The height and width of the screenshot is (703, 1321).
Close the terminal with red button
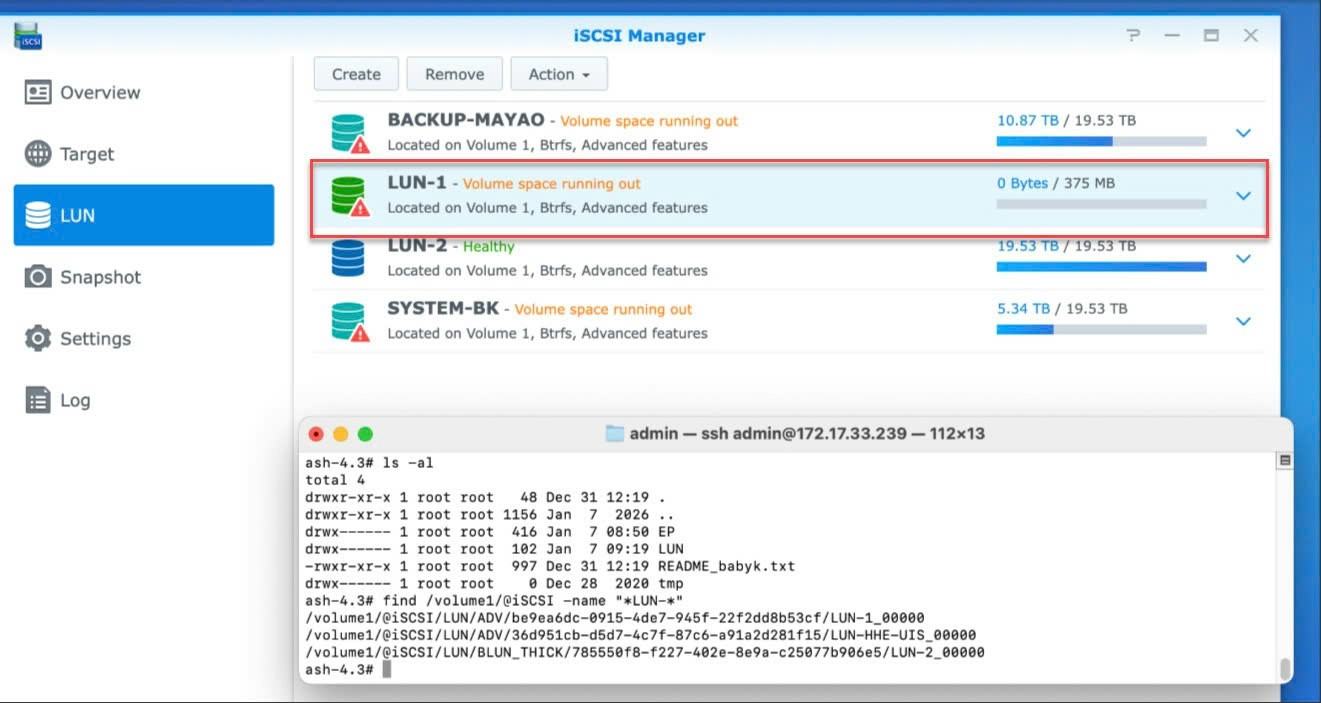coord(317,434)
